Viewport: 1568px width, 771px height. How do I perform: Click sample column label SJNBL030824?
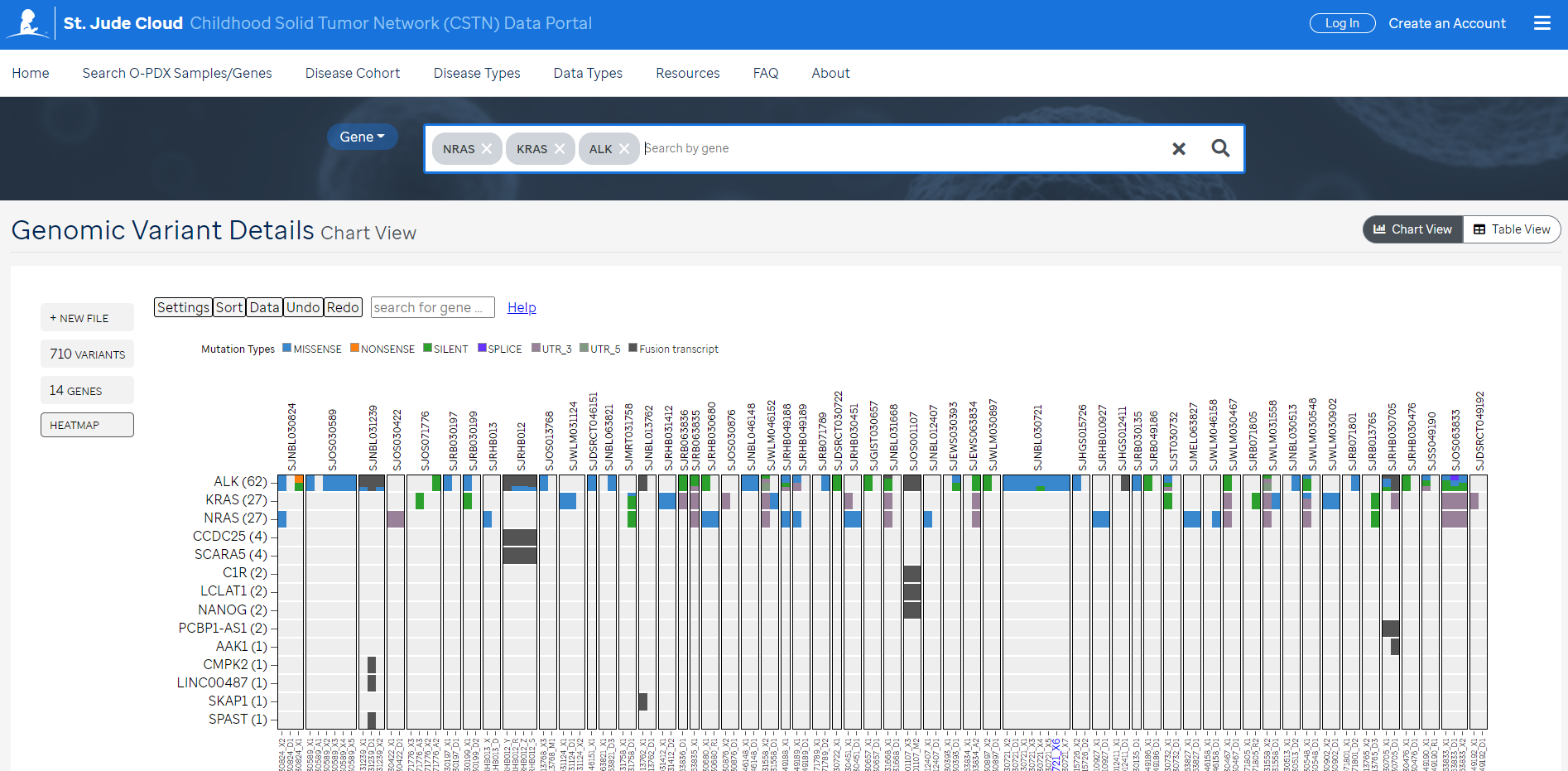(x=292, y=437)
